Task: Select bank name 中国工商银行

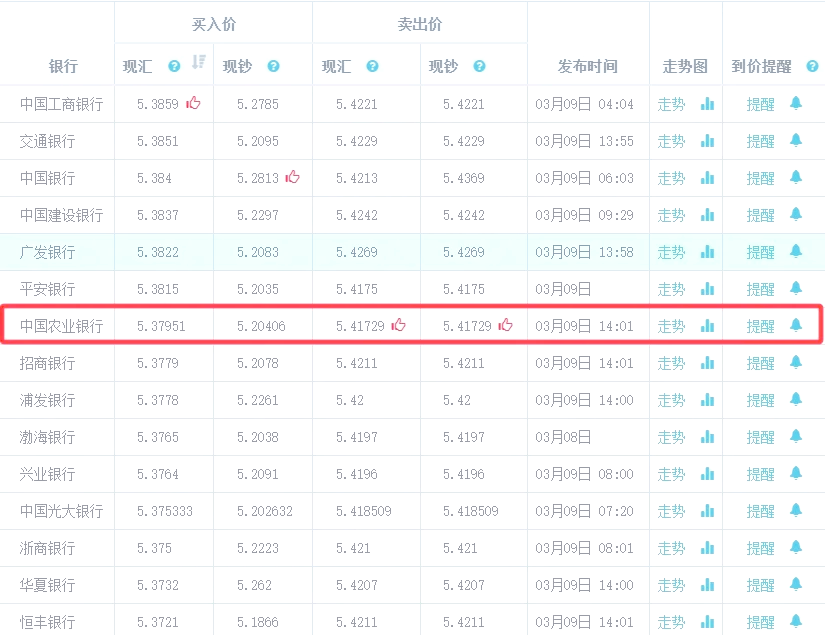Action: [x=62, y=104]
